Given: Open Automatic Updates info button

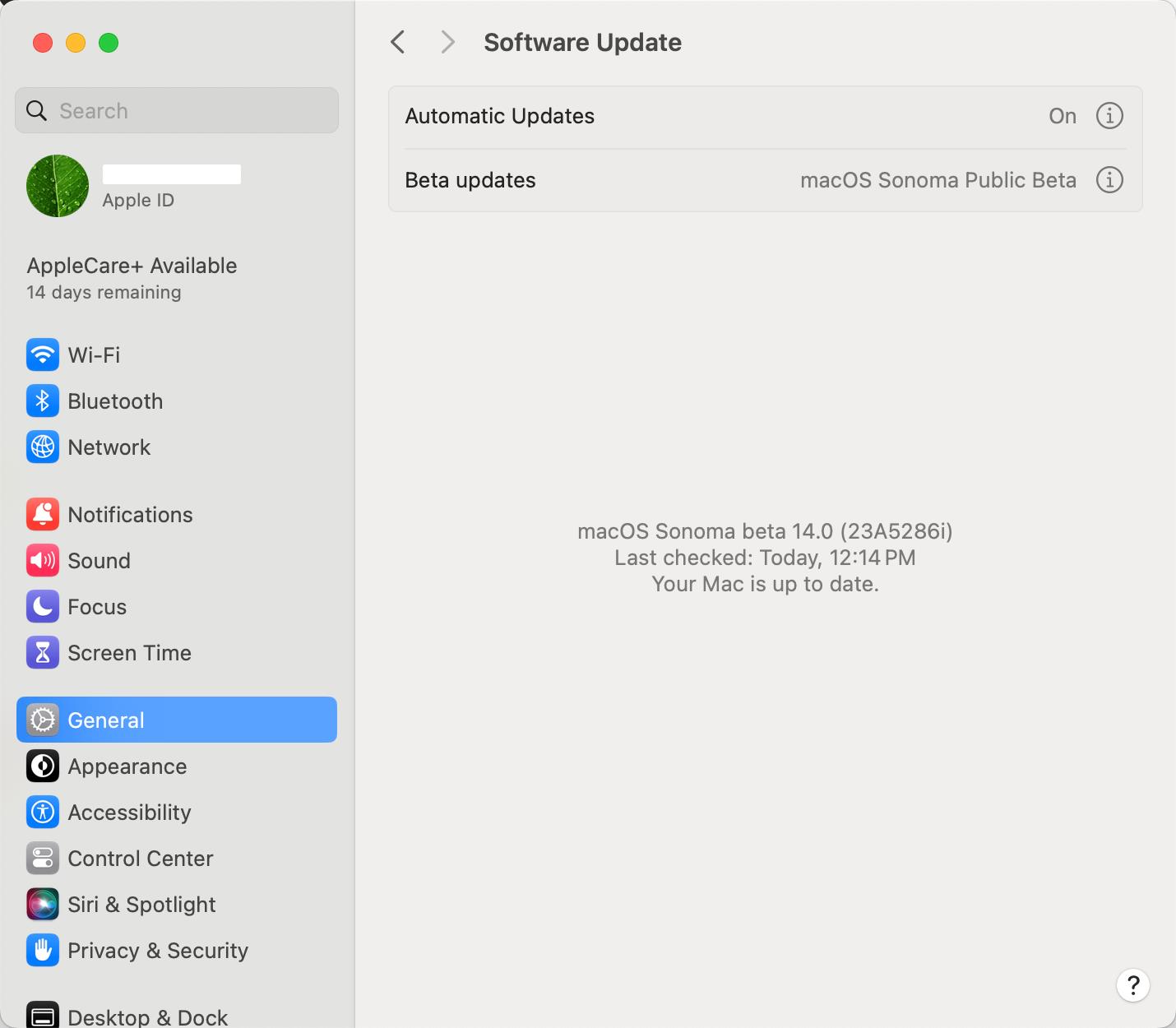Looking at the screenshot, I should (1109, 116).
